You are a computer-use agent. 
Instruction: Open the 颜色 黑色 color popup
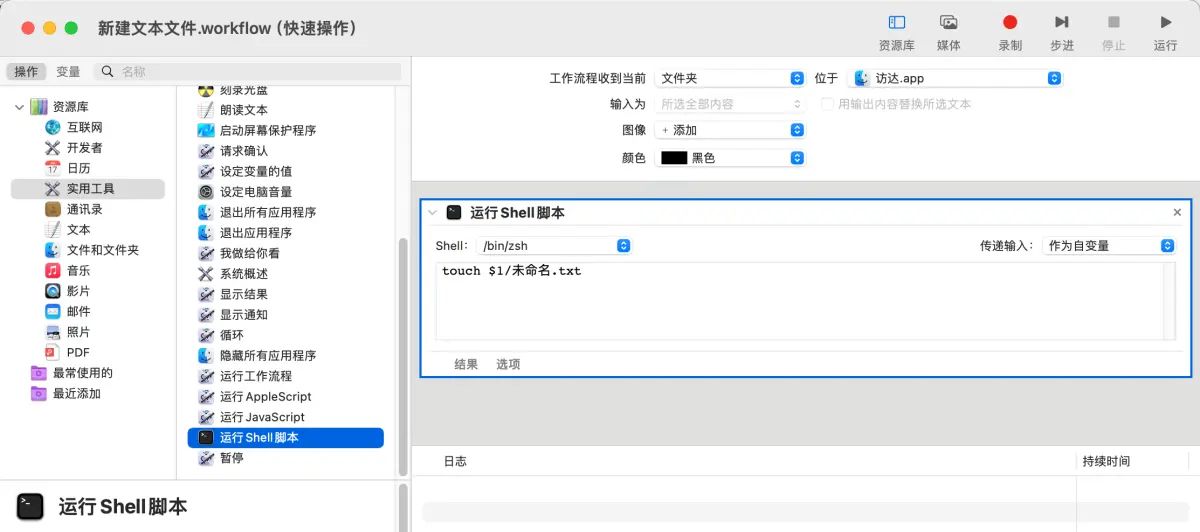point(730,158)
